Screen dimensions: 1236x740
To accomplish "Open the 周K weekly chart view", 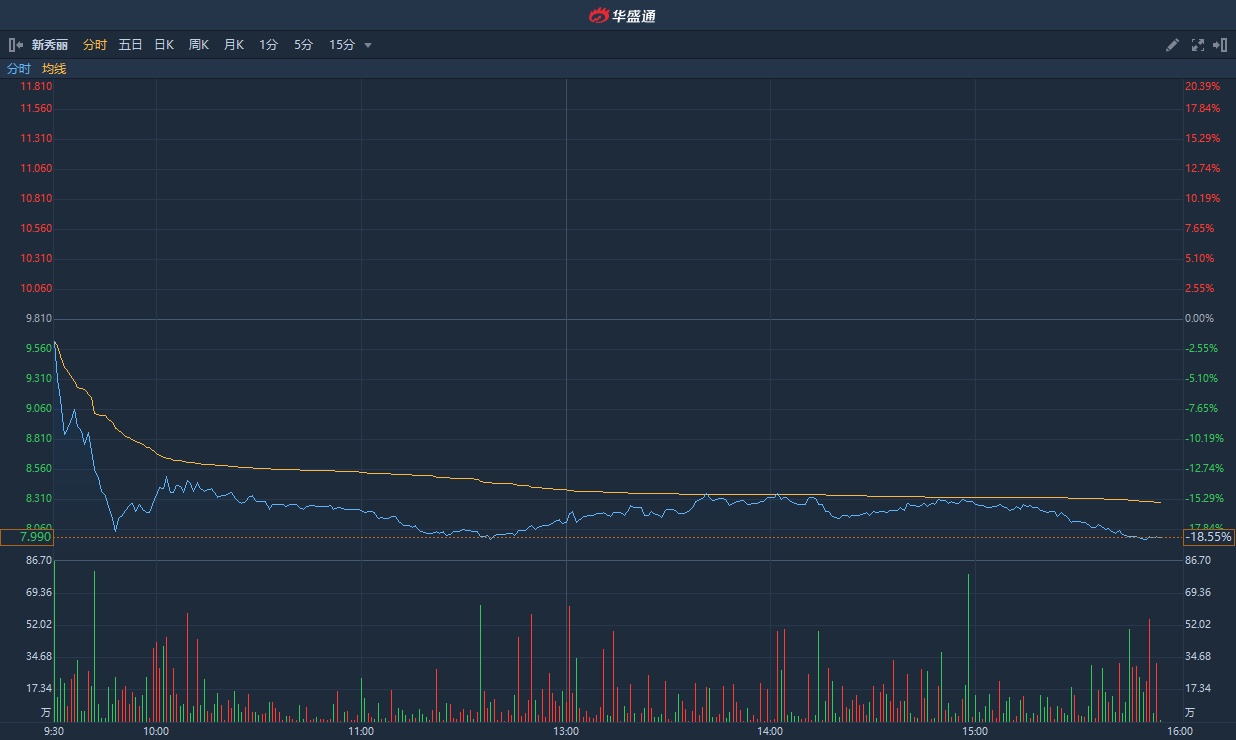I will pos(199,45).
